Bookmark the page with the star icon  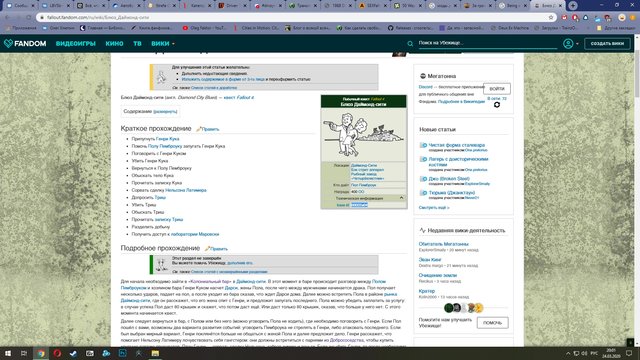pos(551,17)
